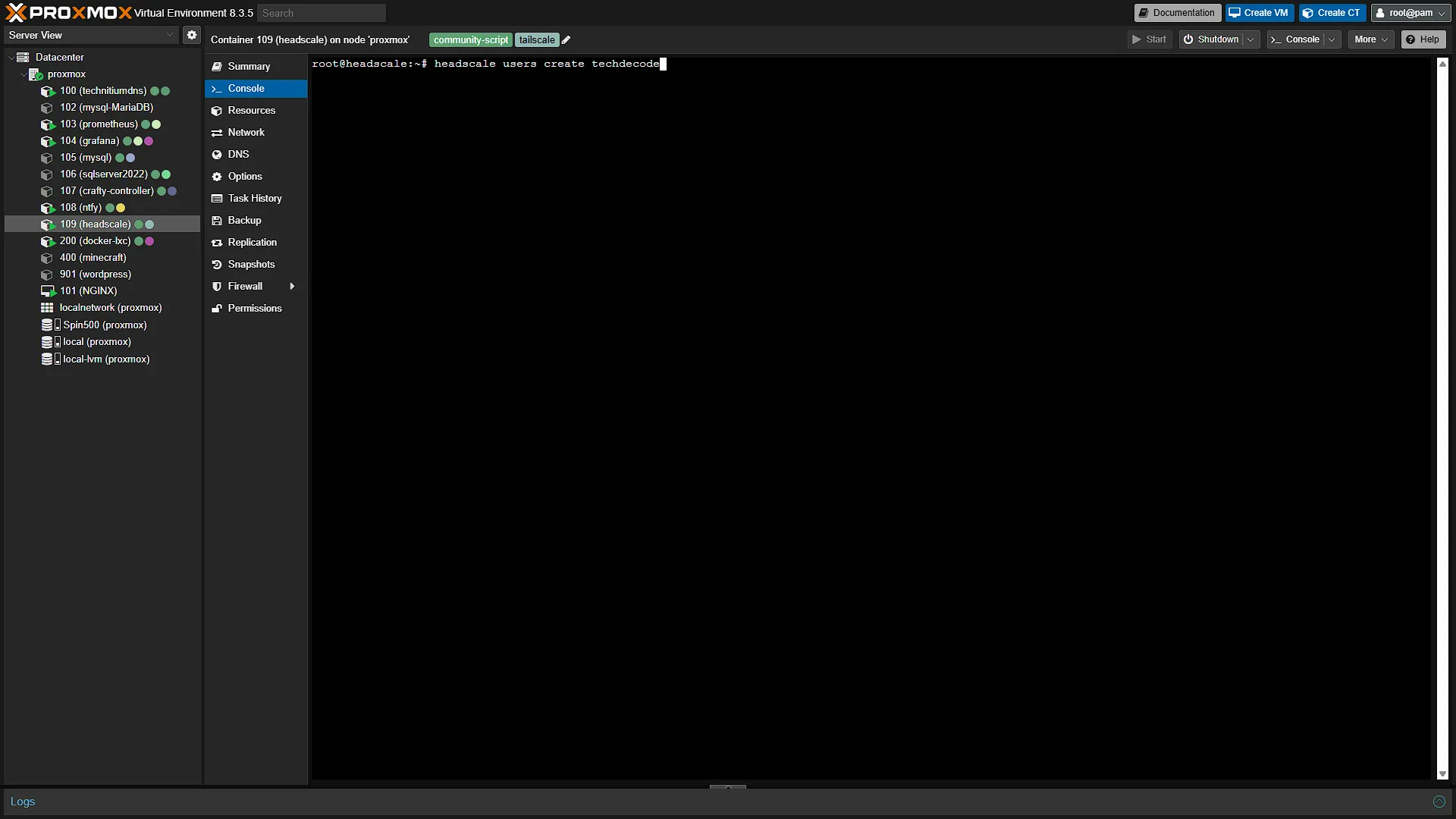Select container 100 (technitiumdns)
The height and width of the screenshot is (819, 1456).
point(103,91)
